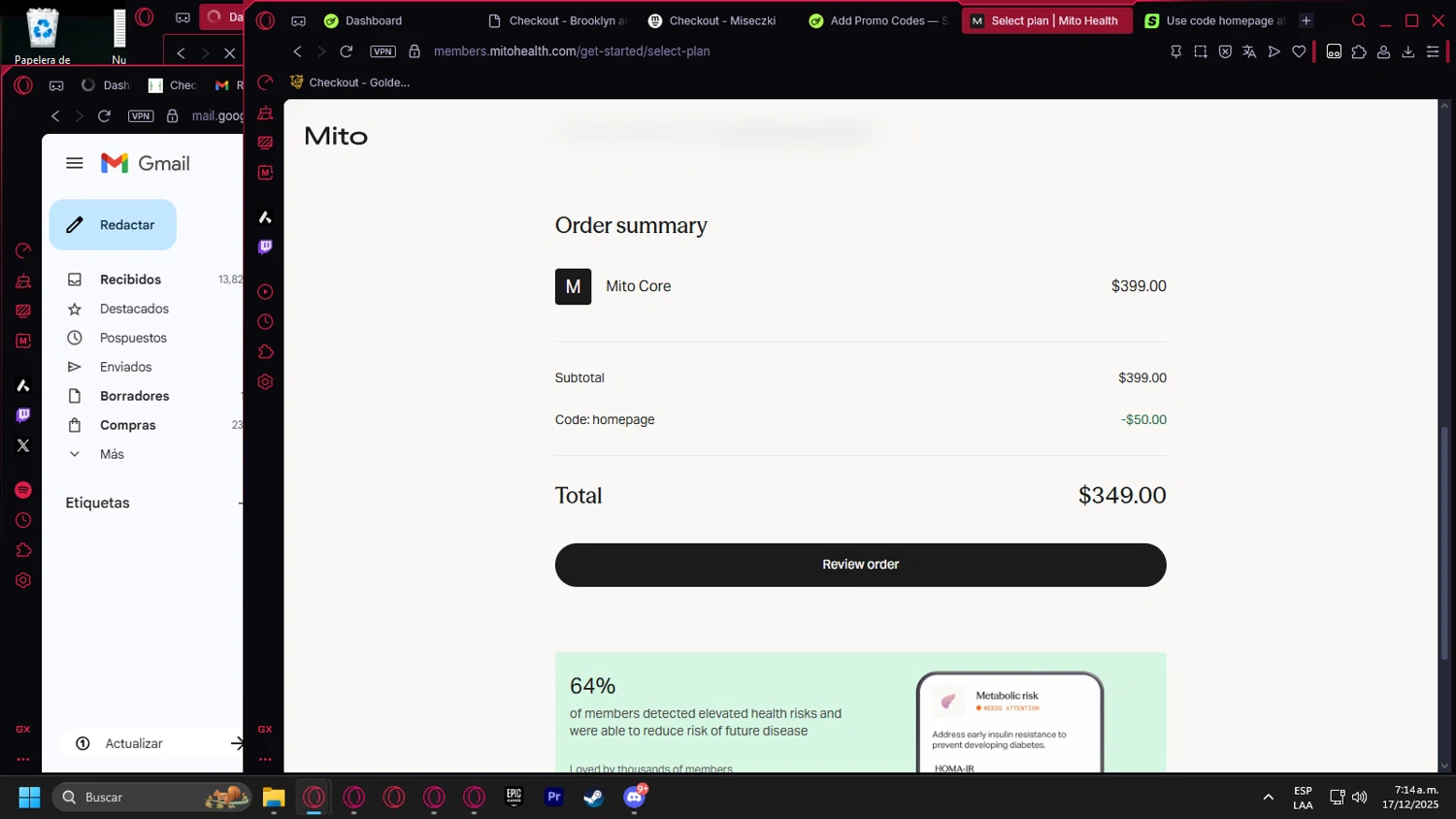Open GX Cleaner broom in Mito window sidebar
The image size is (1456, 819).
(x=265, y=114)
